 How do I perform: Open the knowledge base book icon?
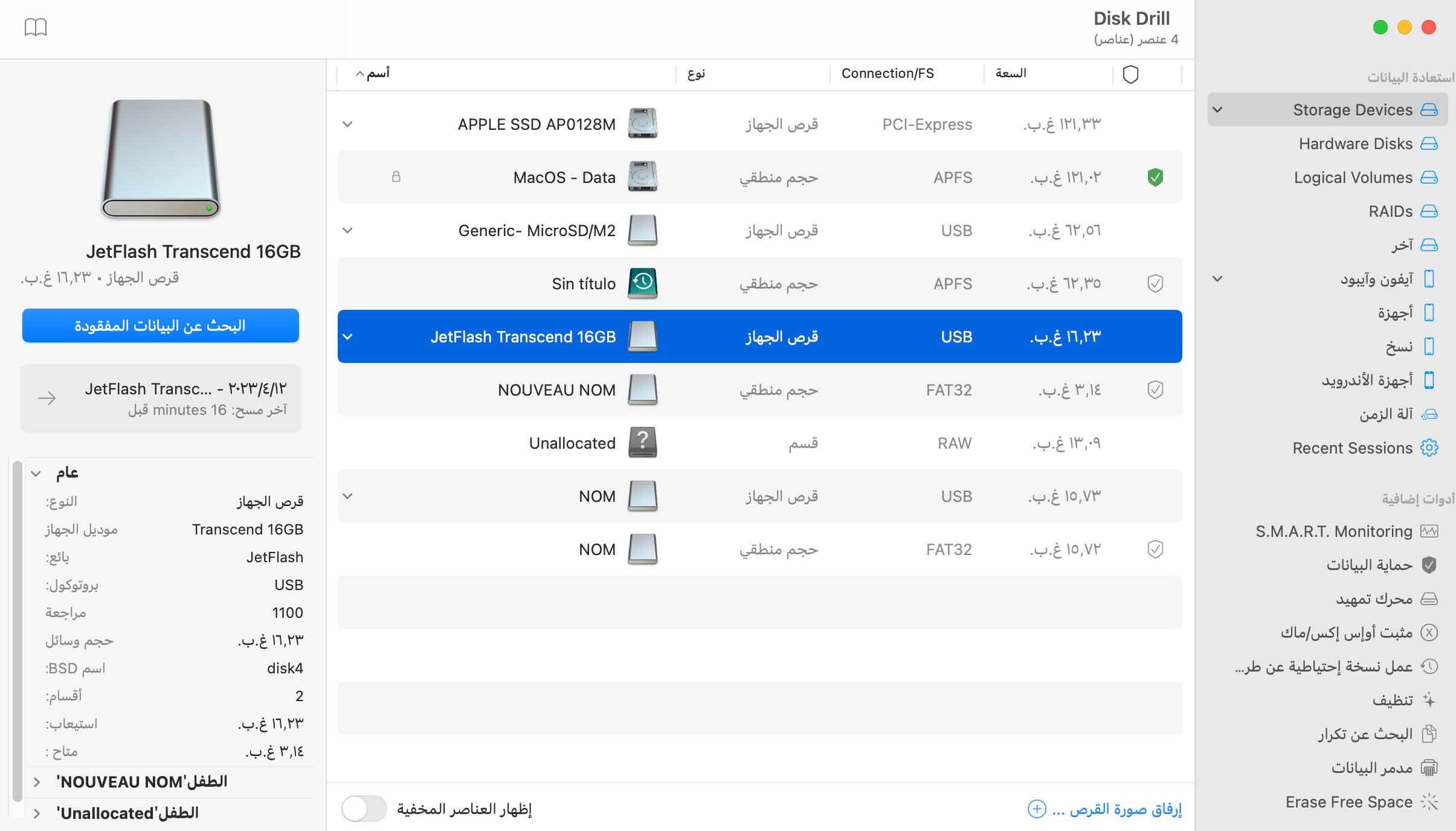pyautogui.click(x=36, y=27)
